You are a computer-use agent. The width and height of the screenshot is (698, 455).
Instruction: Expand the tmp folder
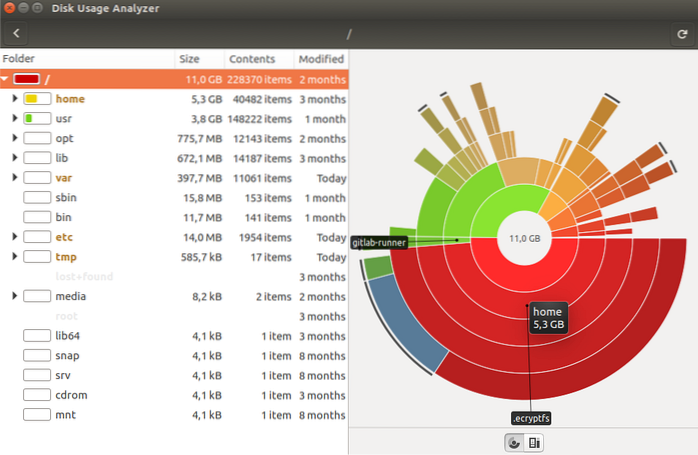coord(14,257)
